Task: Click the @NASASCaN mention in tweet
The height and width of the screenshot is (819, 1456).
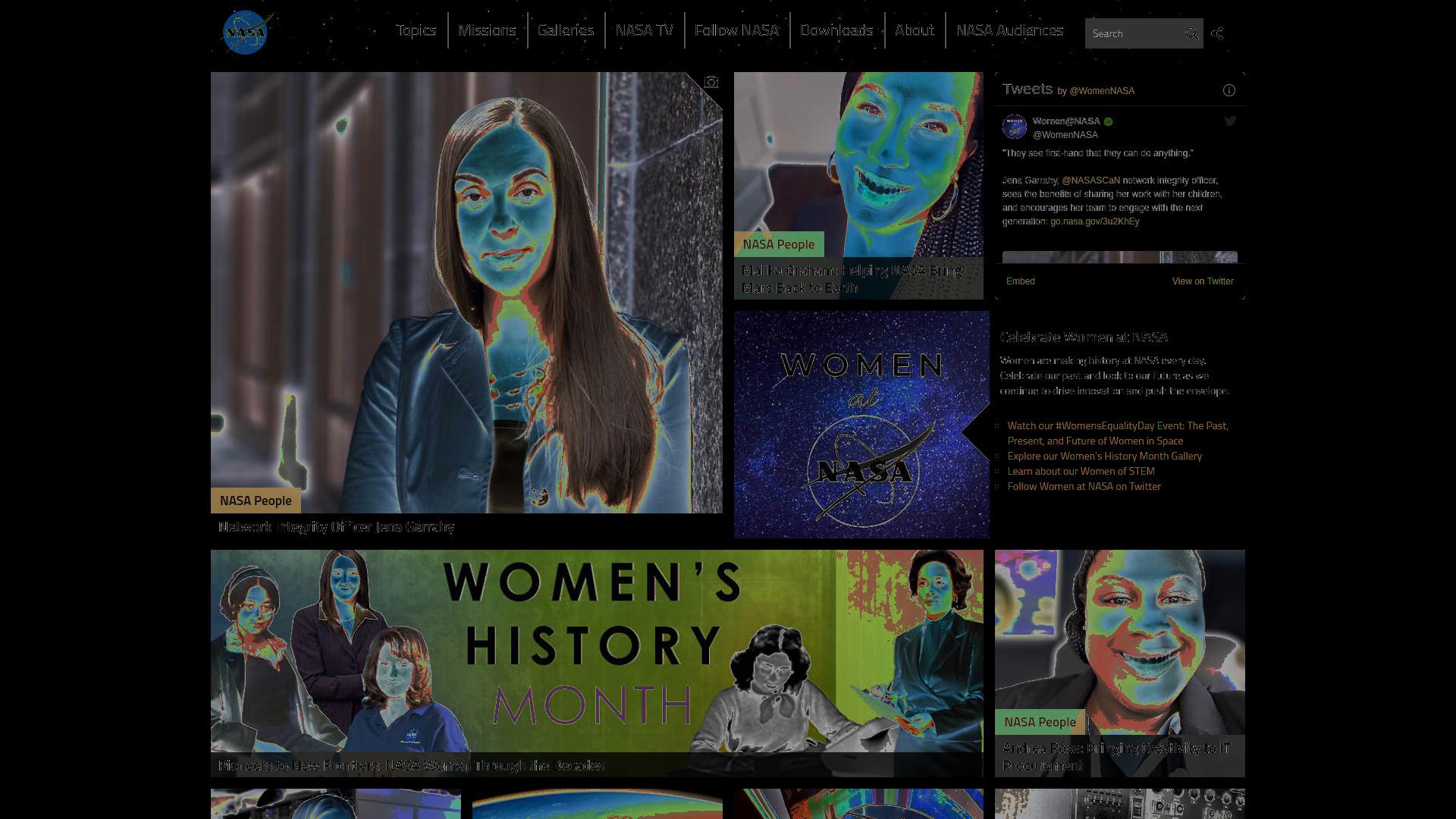Action: pyautogui.click(x=1090, y=180)
